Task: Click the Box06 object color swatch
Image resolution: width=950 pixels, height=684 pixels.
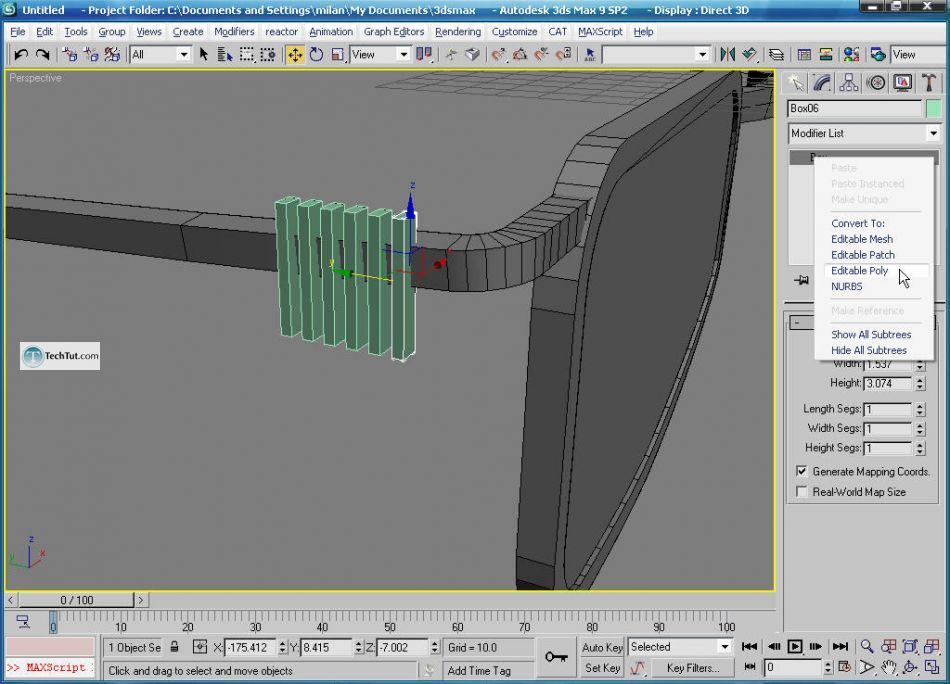Action: click(x=934, y=108)
